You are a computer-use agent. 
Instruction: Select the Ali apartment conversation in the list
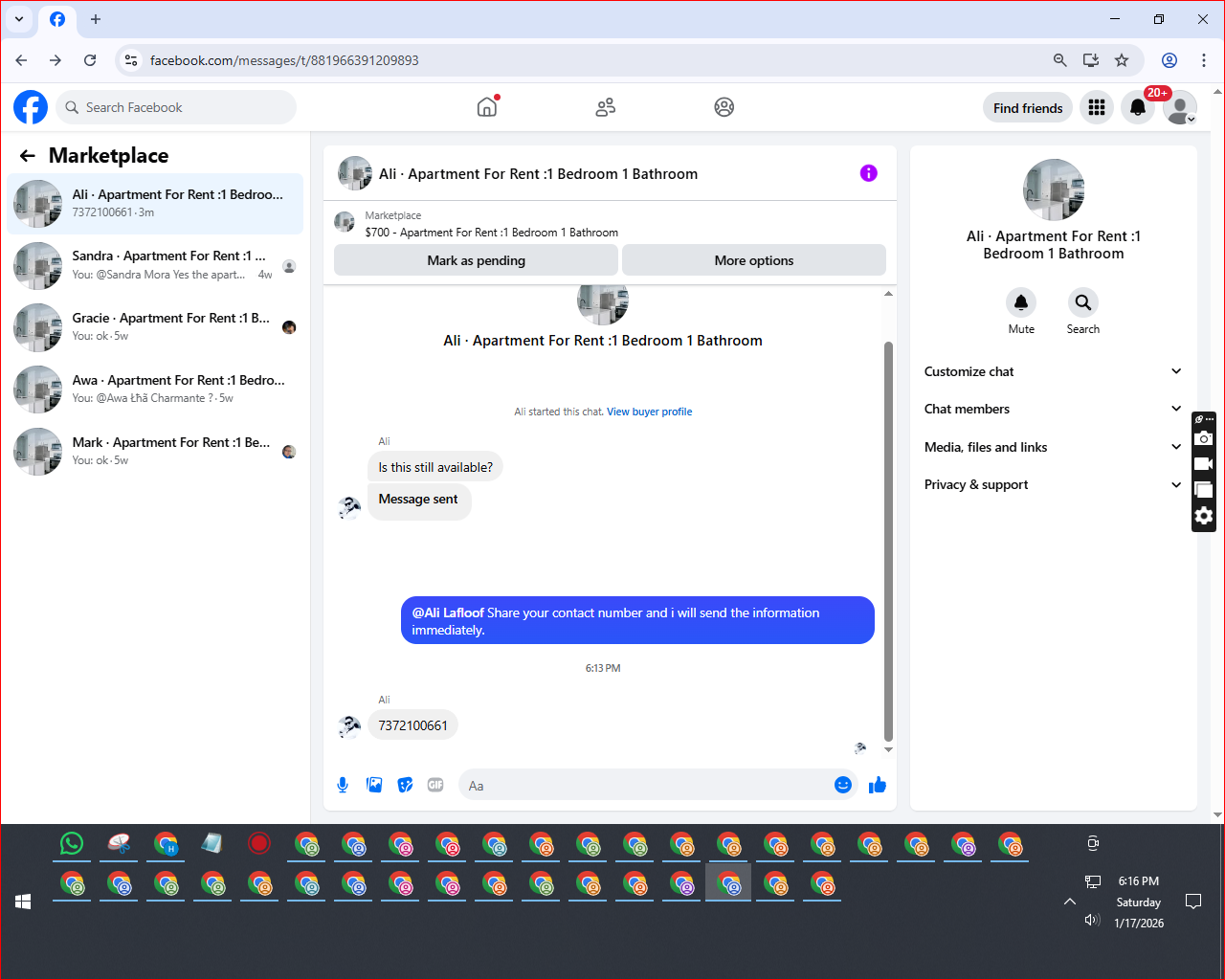(x=155, y=203)
